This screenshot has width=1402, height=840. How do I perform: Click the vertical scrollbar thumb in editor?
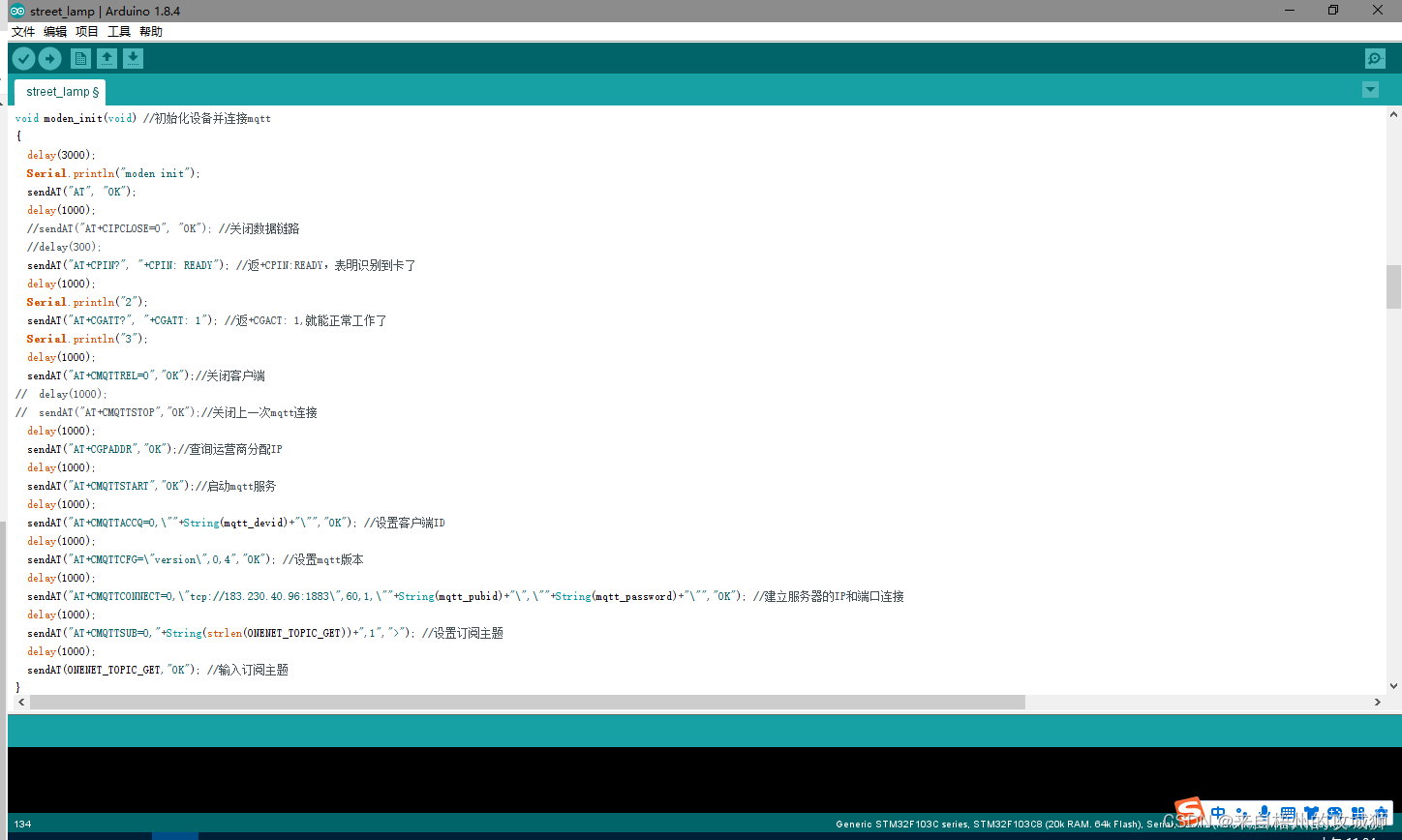(x=1393, y=286)
